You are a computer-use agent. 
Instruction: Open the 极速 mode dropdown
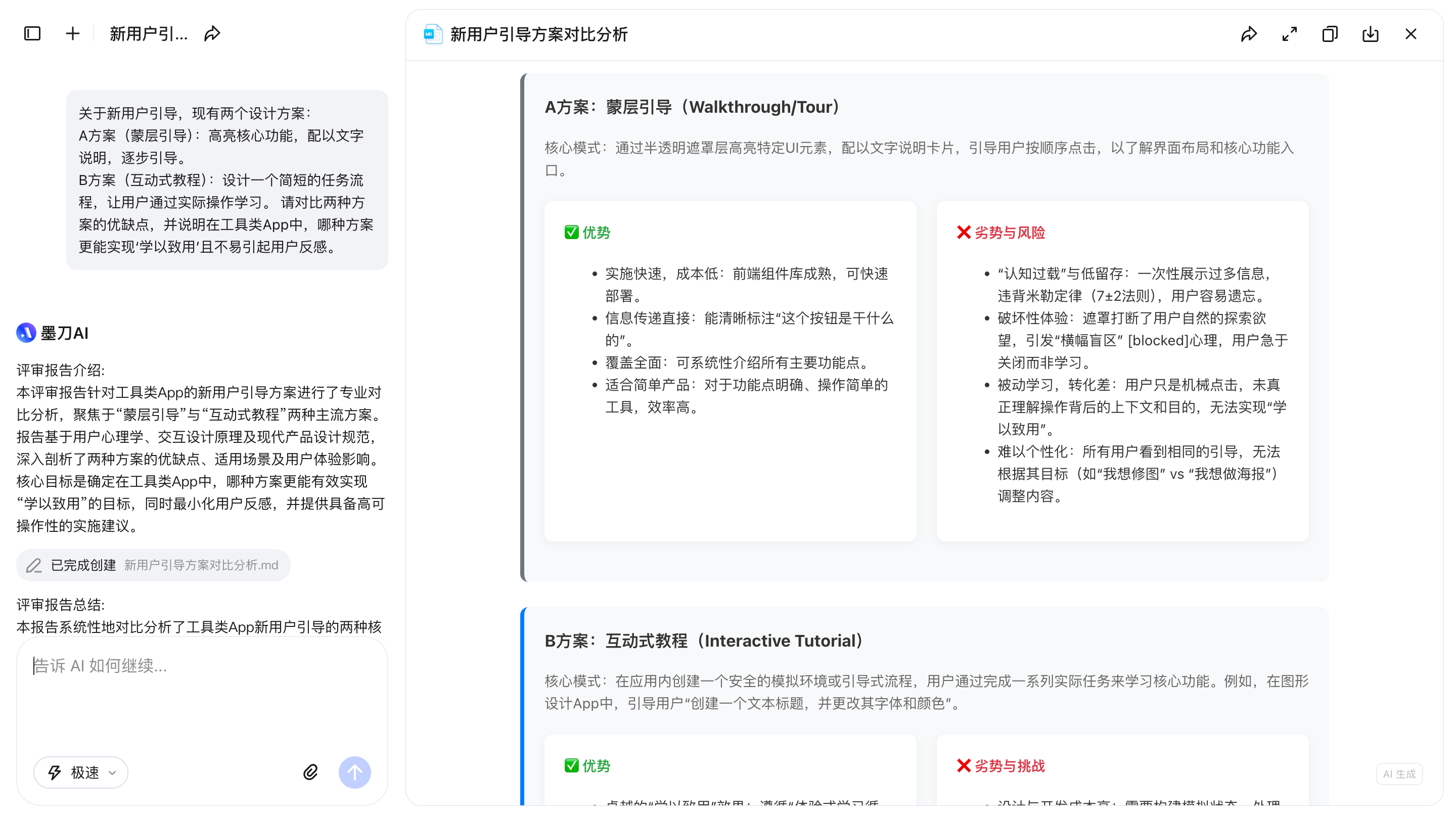tap(80, 772)
